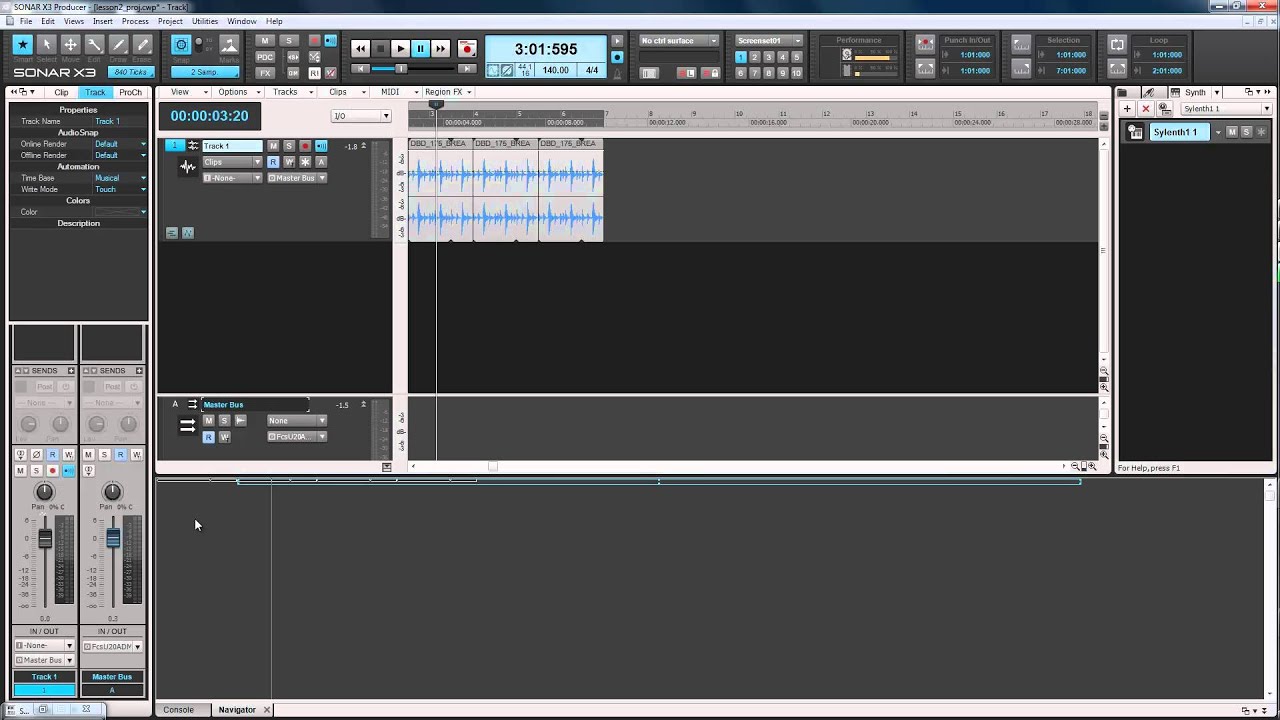Open the Track 1 Master Bus output dropdown
This screenshot has height=720, width=1280.
click(x=296, y=178)
